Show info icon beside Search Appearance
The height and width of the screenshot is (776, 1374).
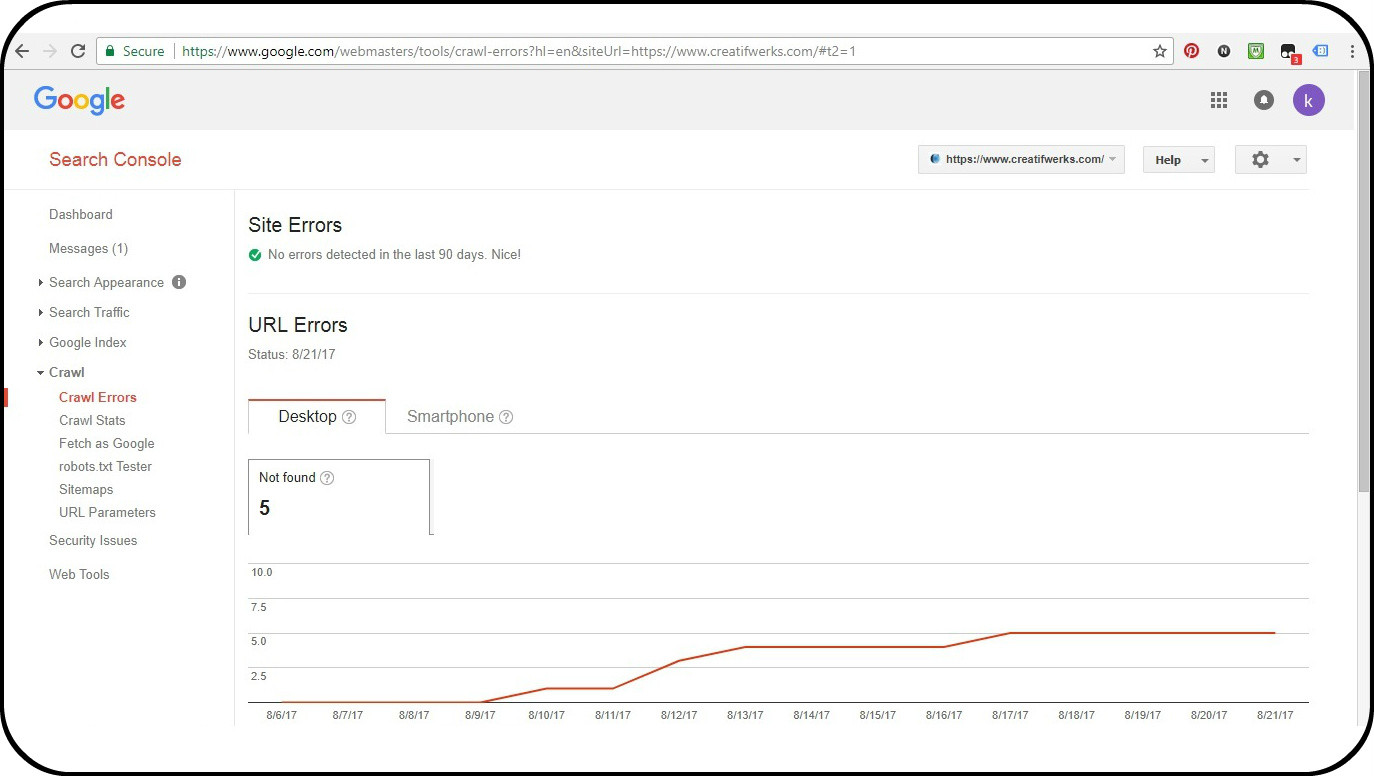click(x=179, y=282)
